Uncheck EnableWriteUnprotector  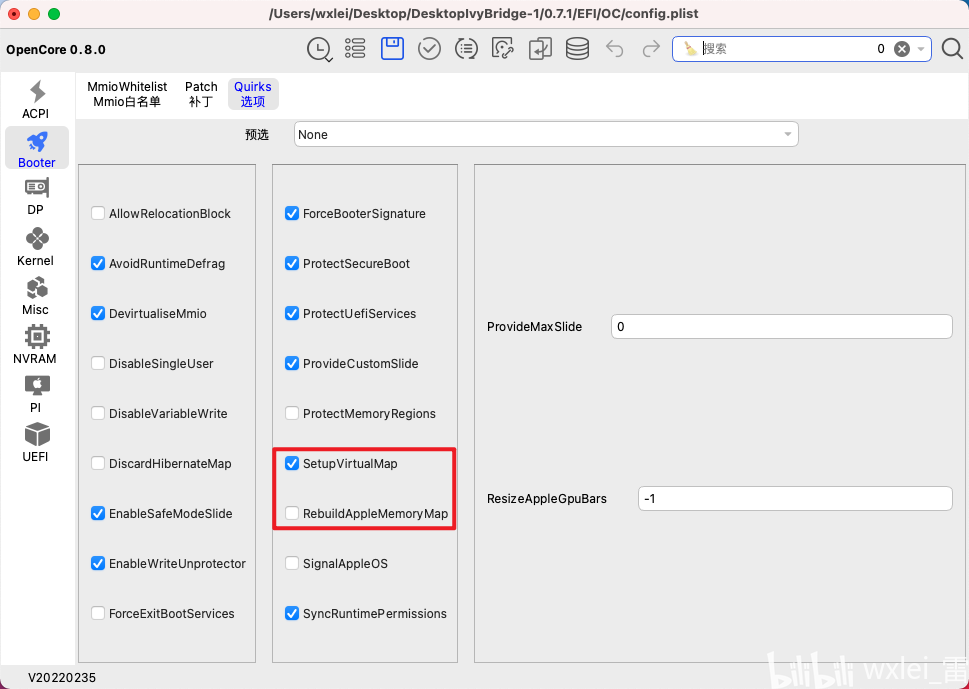pyautogui.click(x=98, y=564)
